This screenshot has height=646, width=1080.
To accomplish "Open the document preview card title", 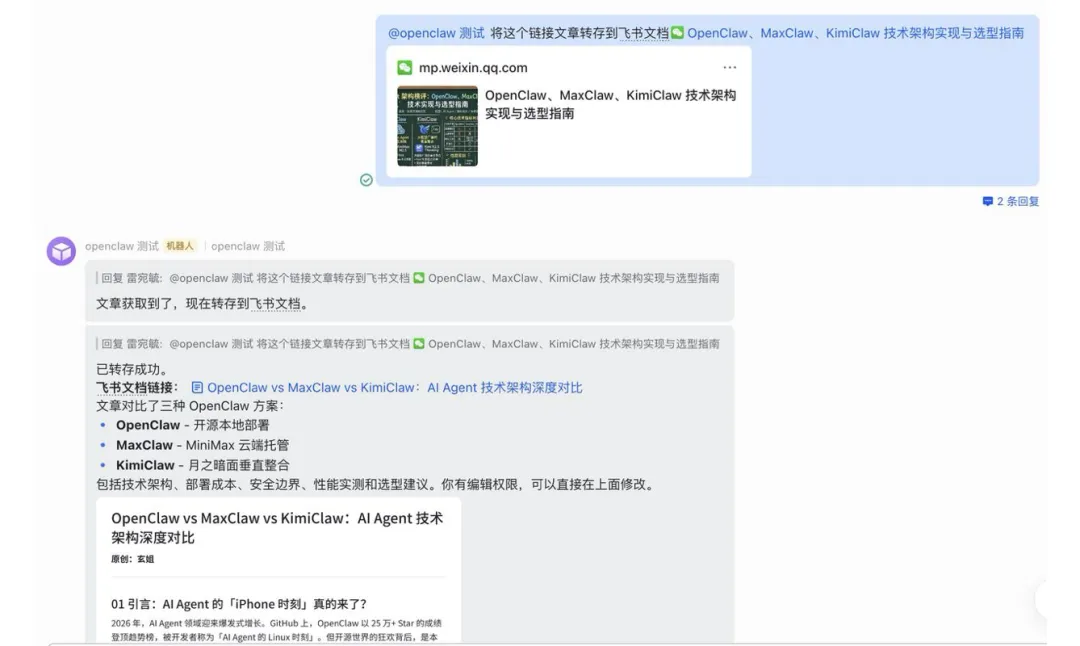I will pos(277,528).
